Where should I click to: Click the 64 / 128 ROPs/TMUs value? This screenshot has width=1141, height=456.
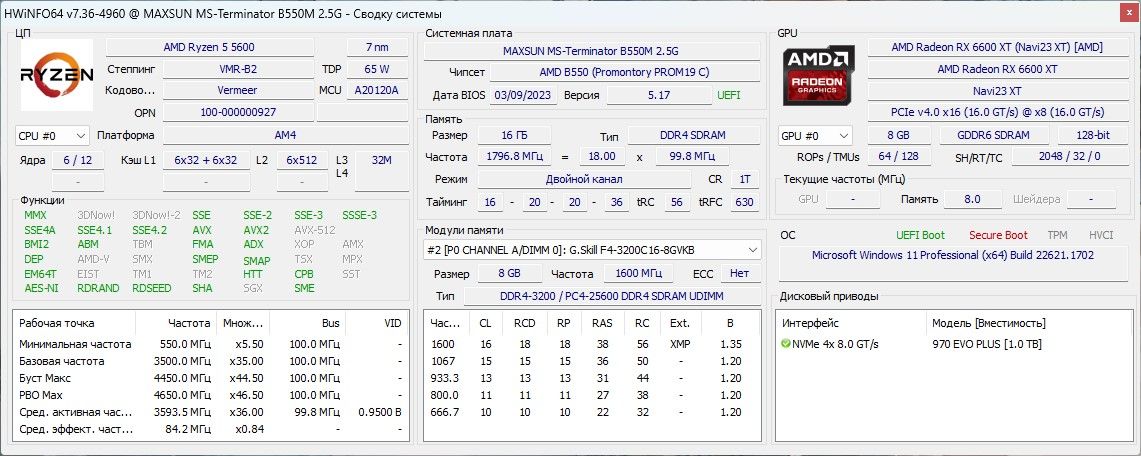click(x=899, y=157)
